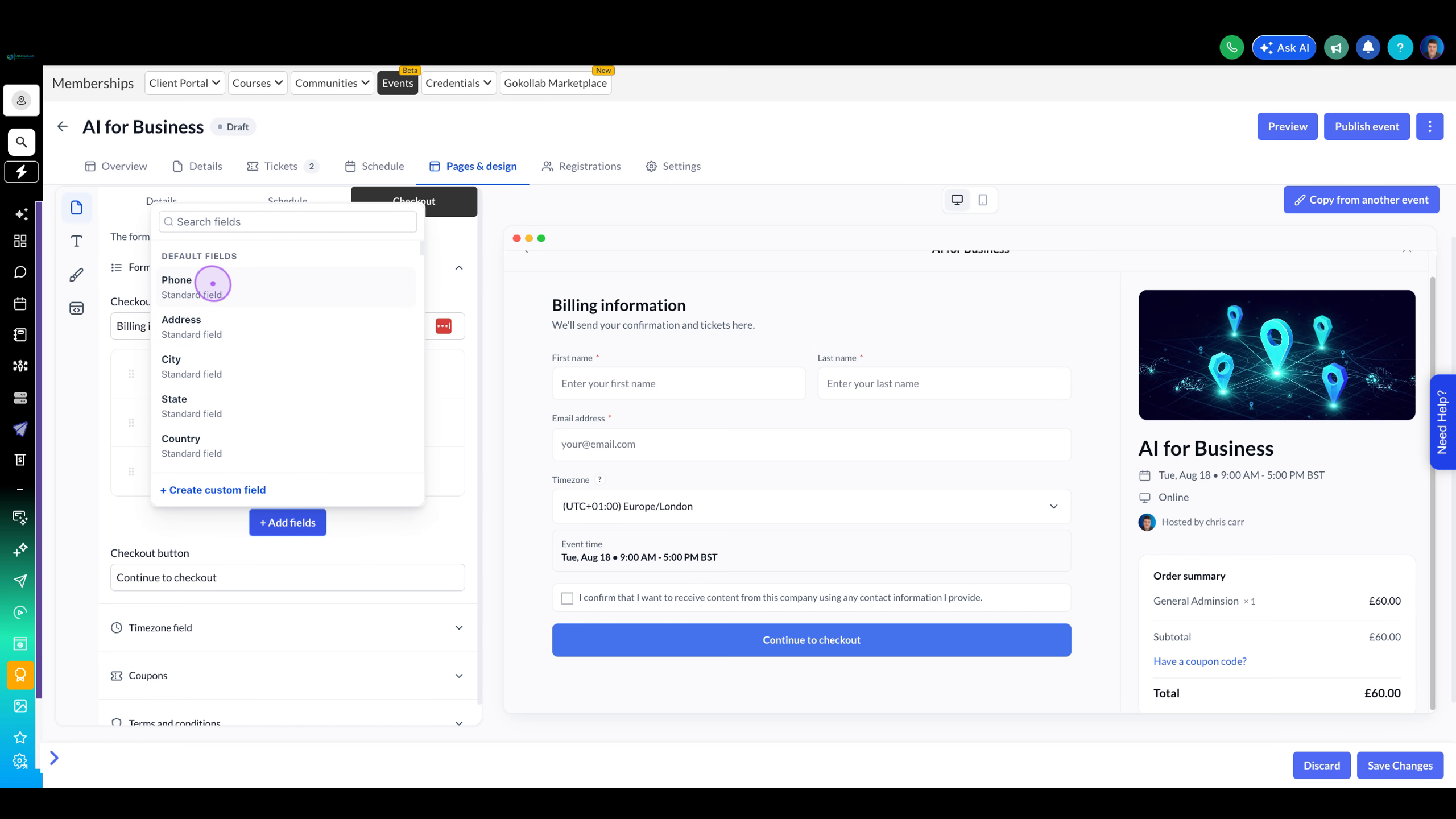Open the contacts notebook icon in left sidebar
Viewport: 1456px width, 819px height.
20,335
